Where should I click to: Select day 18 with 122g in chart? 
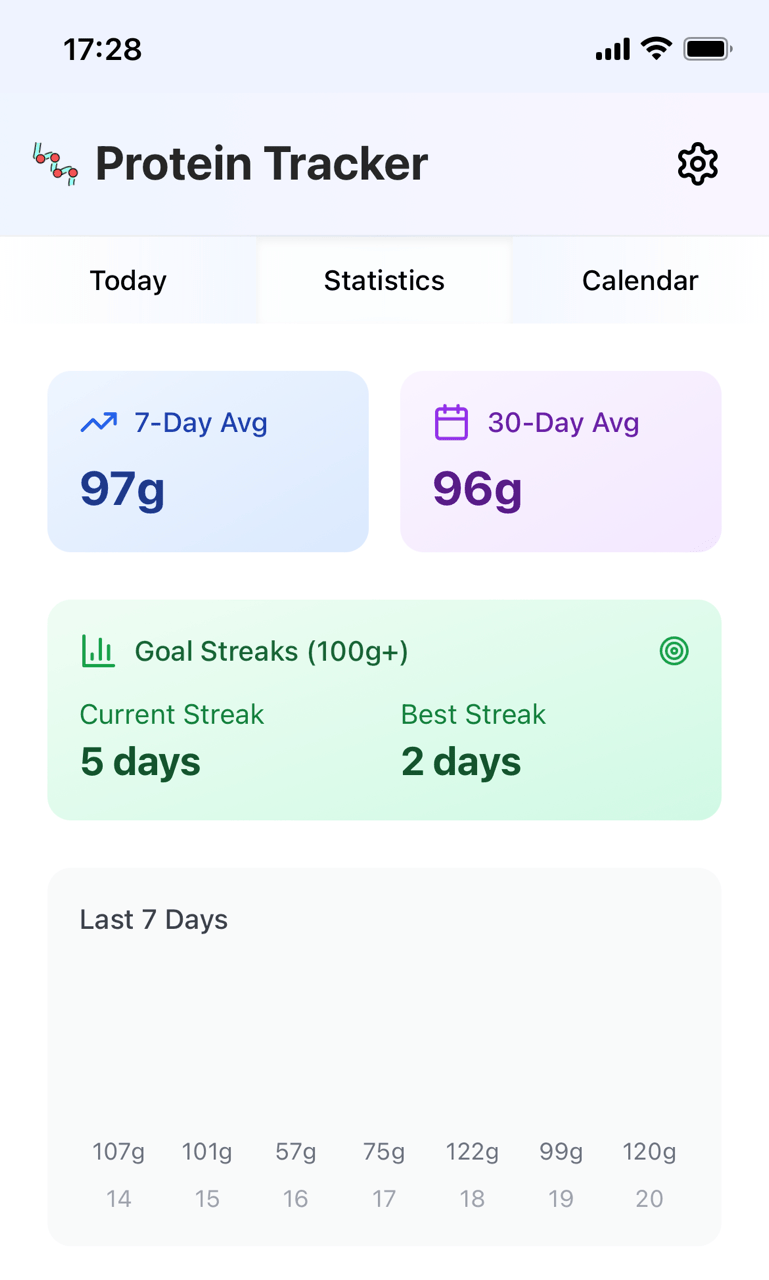click(472, 1175)
